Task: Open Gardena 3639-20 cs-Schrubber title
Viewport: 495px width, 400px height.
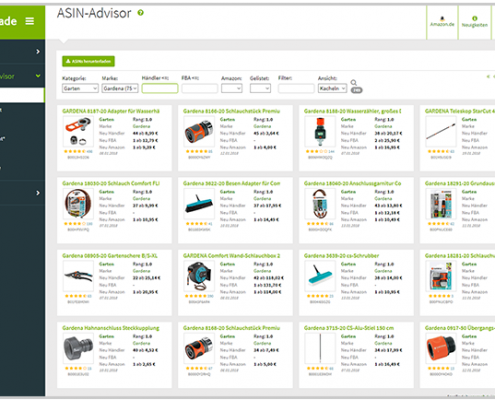Action: click(341, 256)
